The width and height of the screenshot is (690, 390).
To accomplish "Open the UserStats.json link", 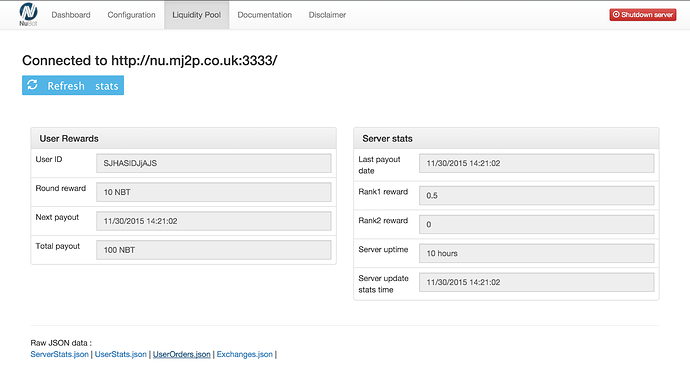I will pyautogui.click(x=121, y=354).
